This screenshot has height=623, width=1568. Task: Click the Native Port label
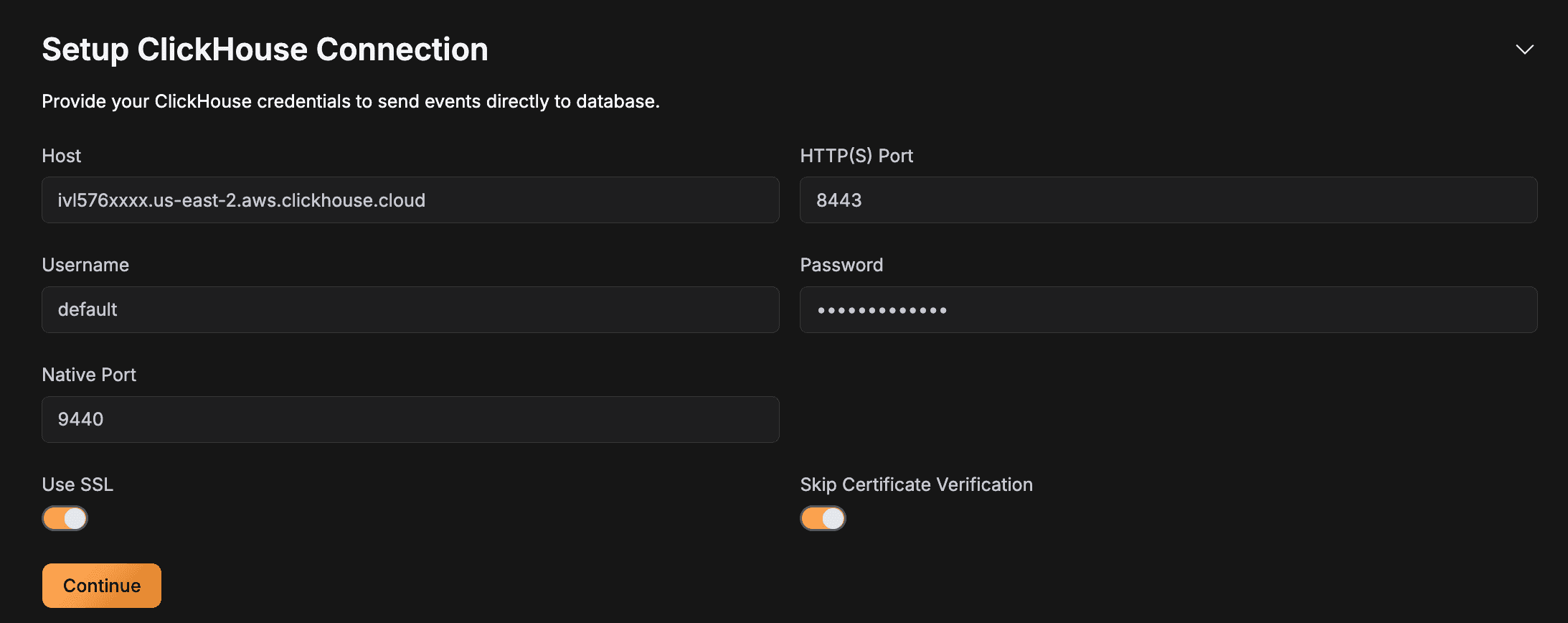pyautogui.click(x=89, y=375)
